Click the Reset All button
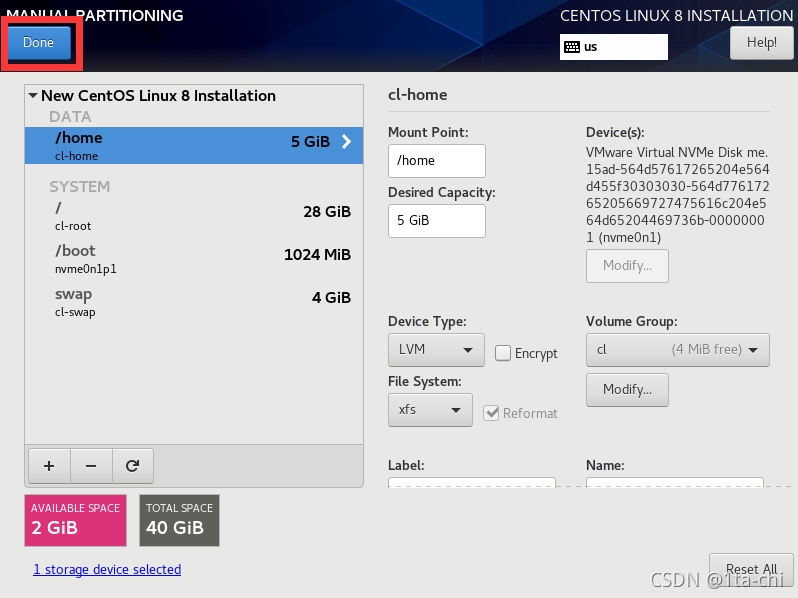 751,569
